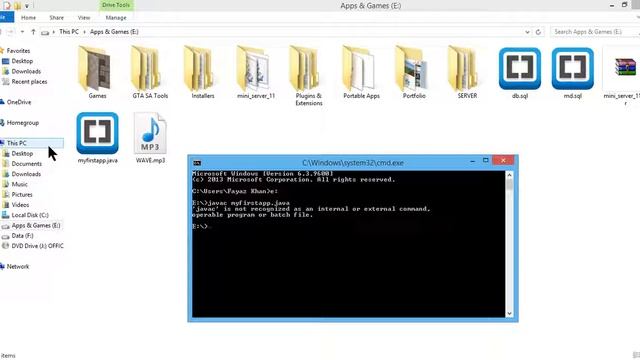640x360 pixels.
Task: Open the mini_server_11 folder
Action: (x=256, y=72)
